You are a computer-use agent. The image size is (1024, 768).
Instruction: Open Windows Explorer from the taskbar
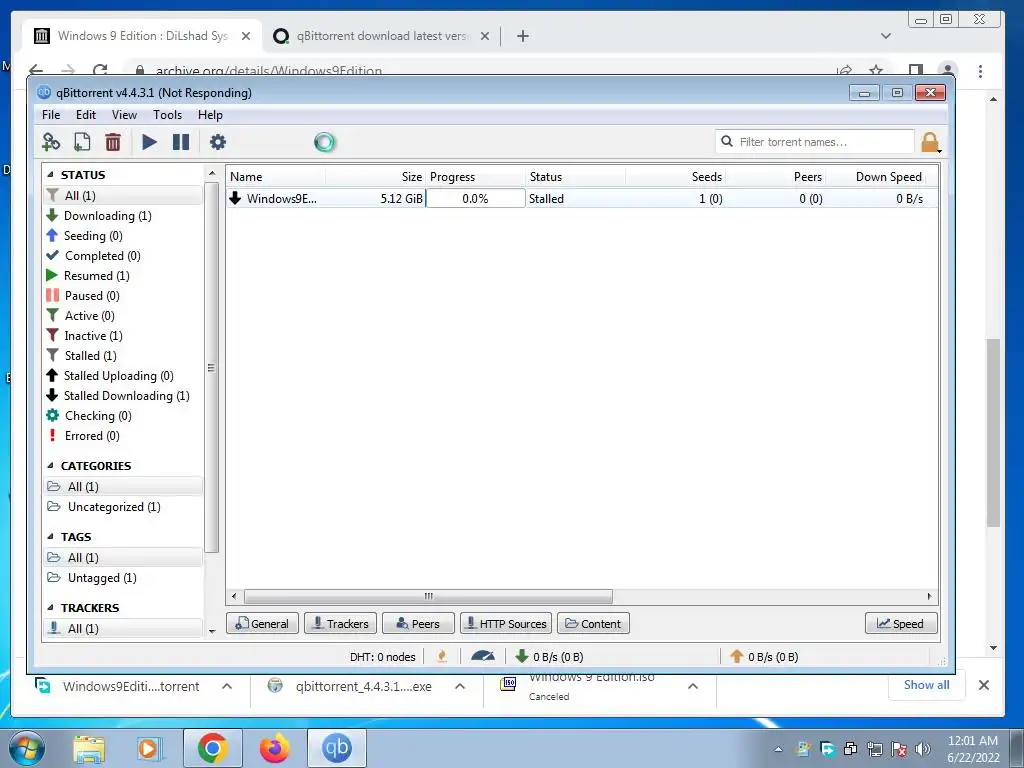click(89, 748)
